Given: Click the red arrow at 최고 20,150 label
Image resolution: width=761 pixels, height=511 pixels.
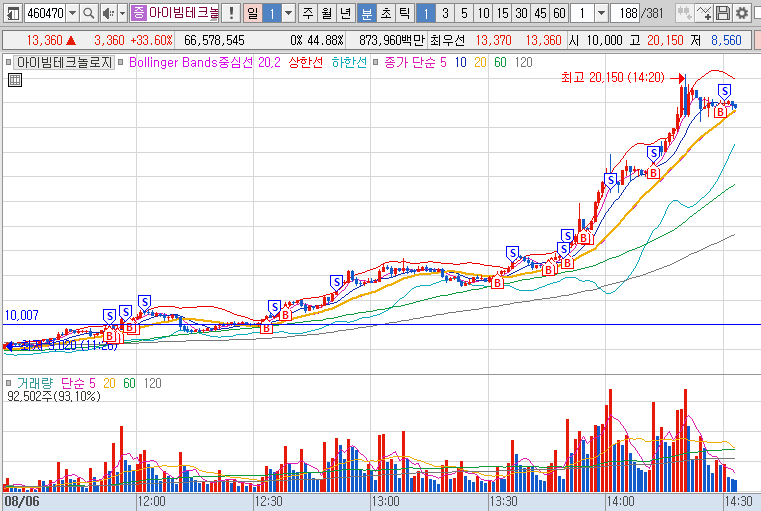Looking at the screenshot, I should (x=678, y=78).
